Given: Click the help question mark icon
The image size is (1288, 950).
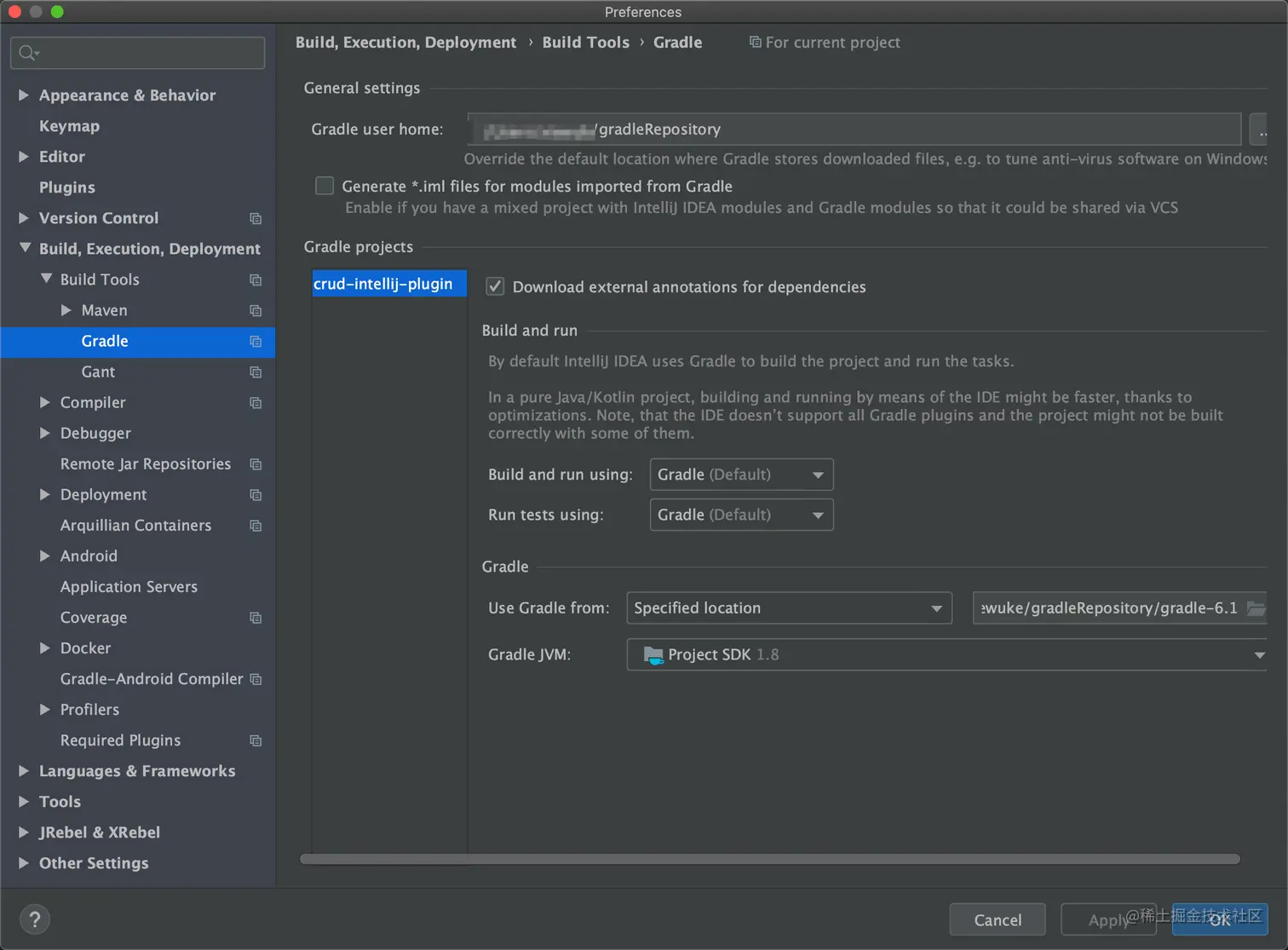Looking at the screenshot, I should pyautogui.click(x=34, y=919).
